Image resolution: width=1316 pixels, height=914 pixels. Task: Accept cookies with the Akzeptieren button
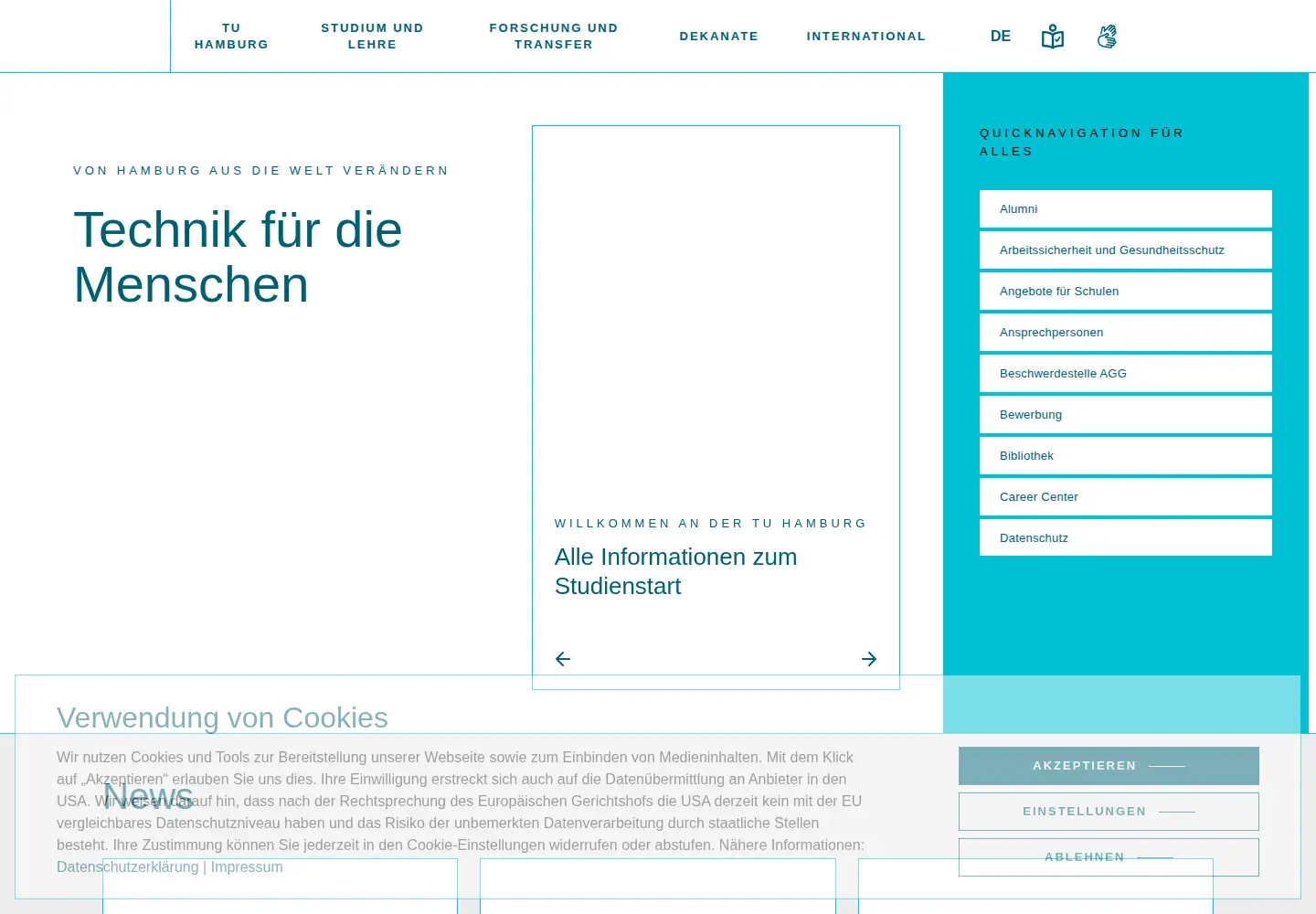point(1109,766)
